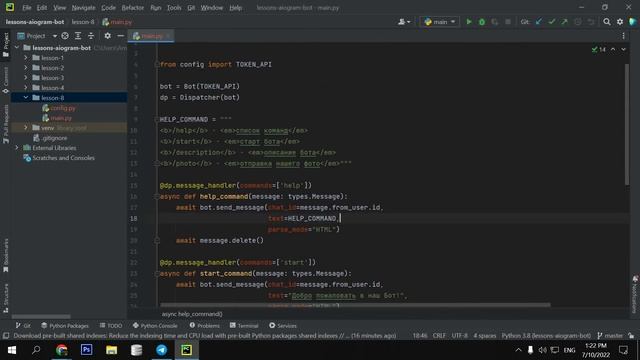Click the master Git branch widget
Image resolution: width=640 pixels, height=360 pixels.
point(610,336)
